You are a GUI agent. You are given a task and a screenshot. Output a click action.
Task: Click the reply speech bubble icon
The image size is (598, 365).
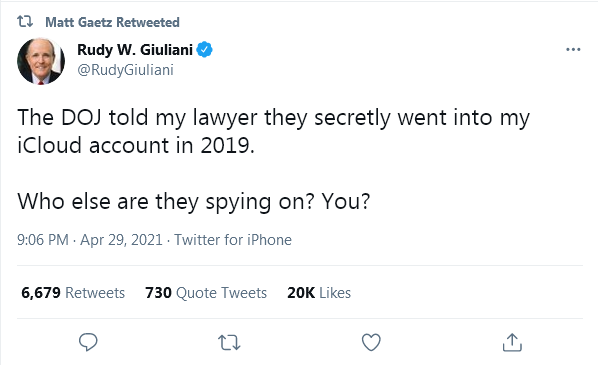pos(88,342)
